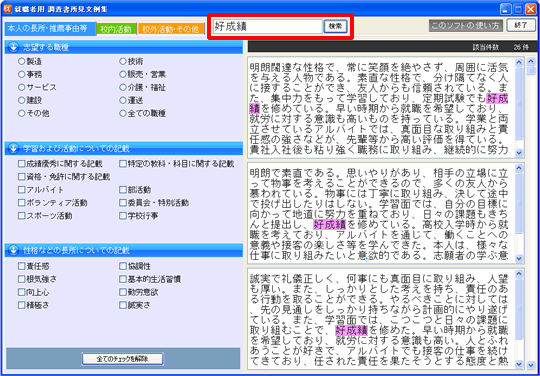Click up arrow of first result text scrollbar
Screen dimensions: 540x376
coord(519,63)
